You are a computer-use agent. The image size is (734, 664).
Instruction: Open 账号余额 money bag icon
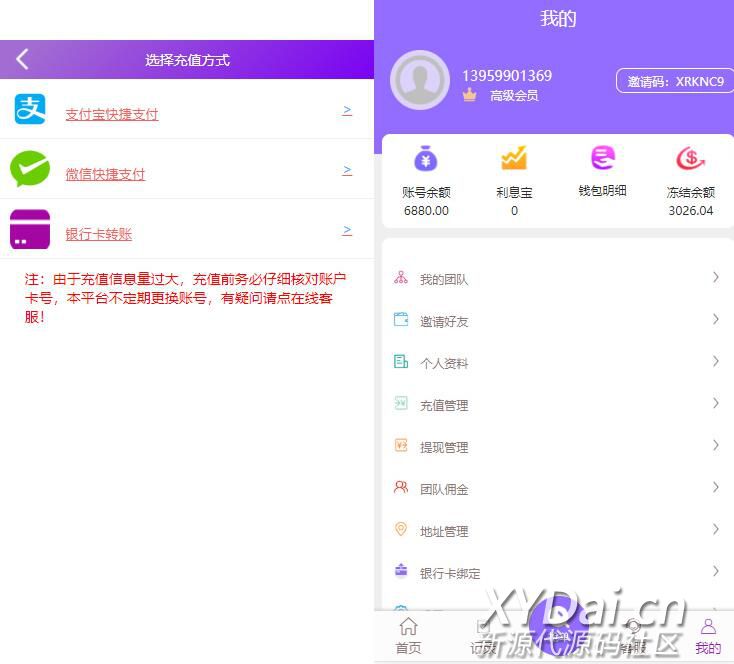coord(426,159)
